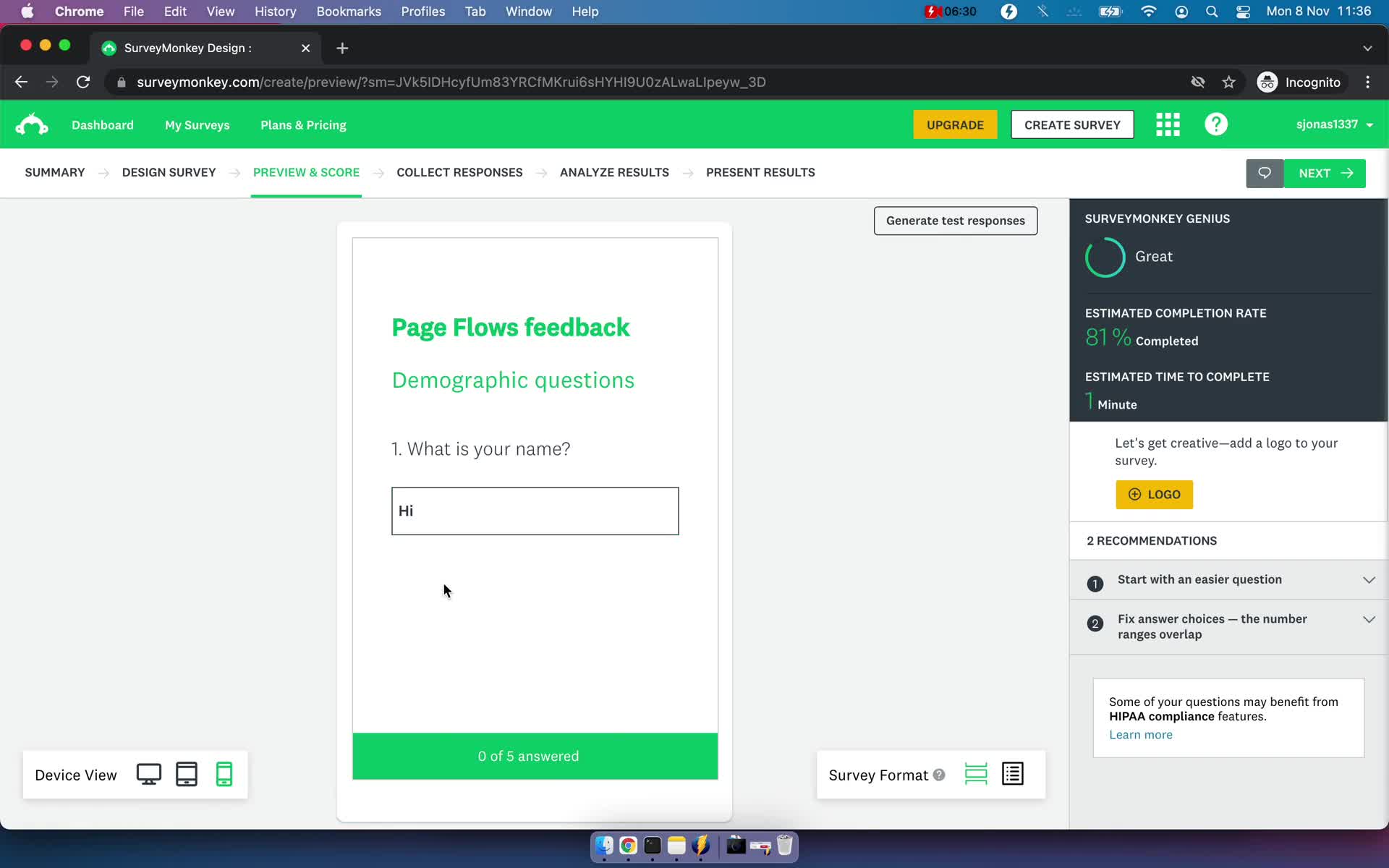Open the PREVIEW & SCORE tab
1389x868 pixels.
(306, 172)
